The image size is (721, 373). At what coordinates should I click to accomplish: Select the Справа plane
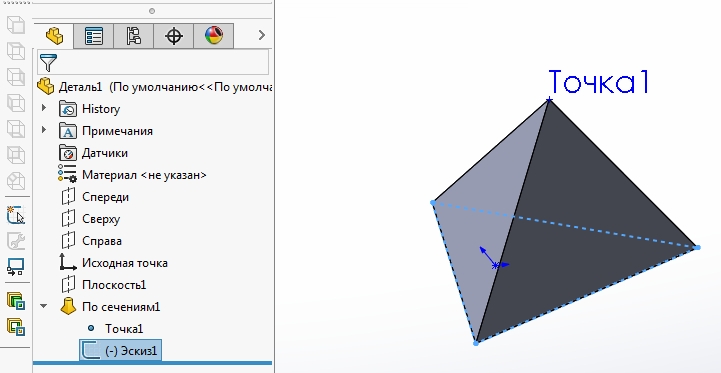[102, 241]
